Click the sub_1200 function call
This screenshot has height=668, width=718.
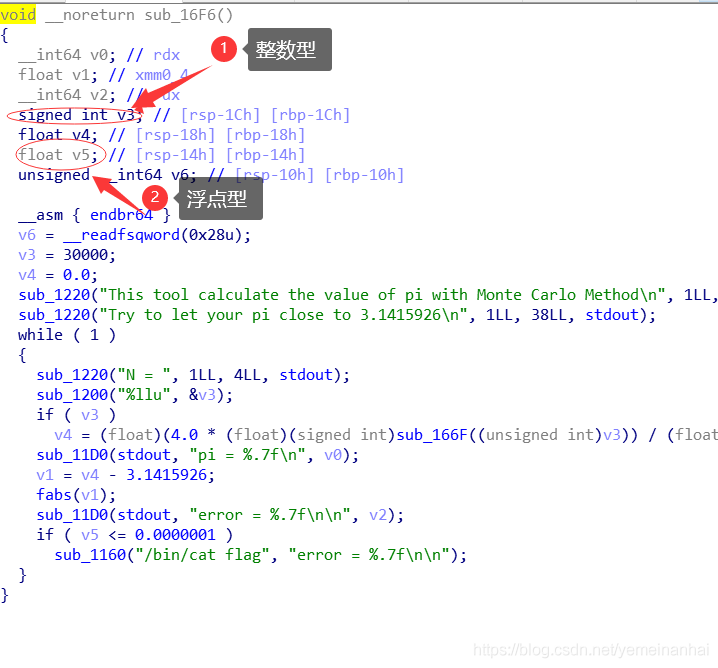[x=72, y=395]
